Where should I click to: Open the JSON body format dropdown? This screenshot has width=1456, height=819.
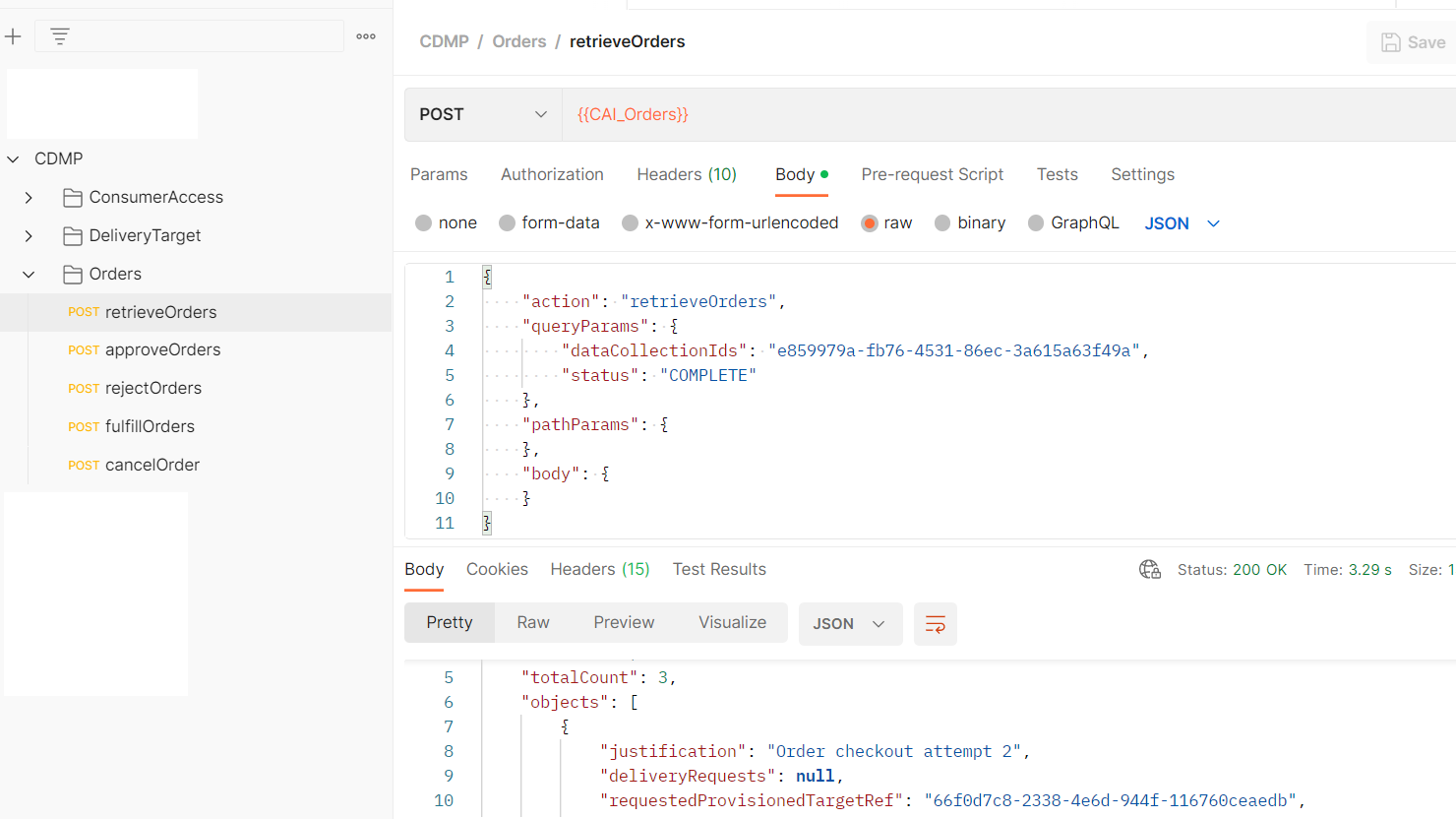tap(1183, 223)
